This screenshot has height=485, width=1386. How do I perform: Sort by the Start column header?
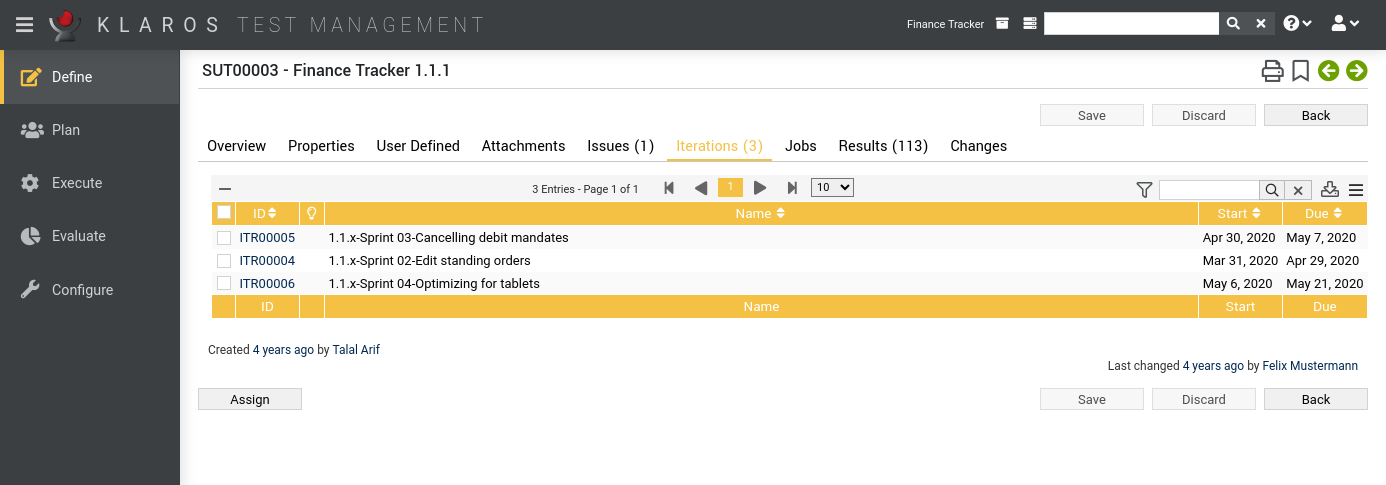[x=1240, y=213]
